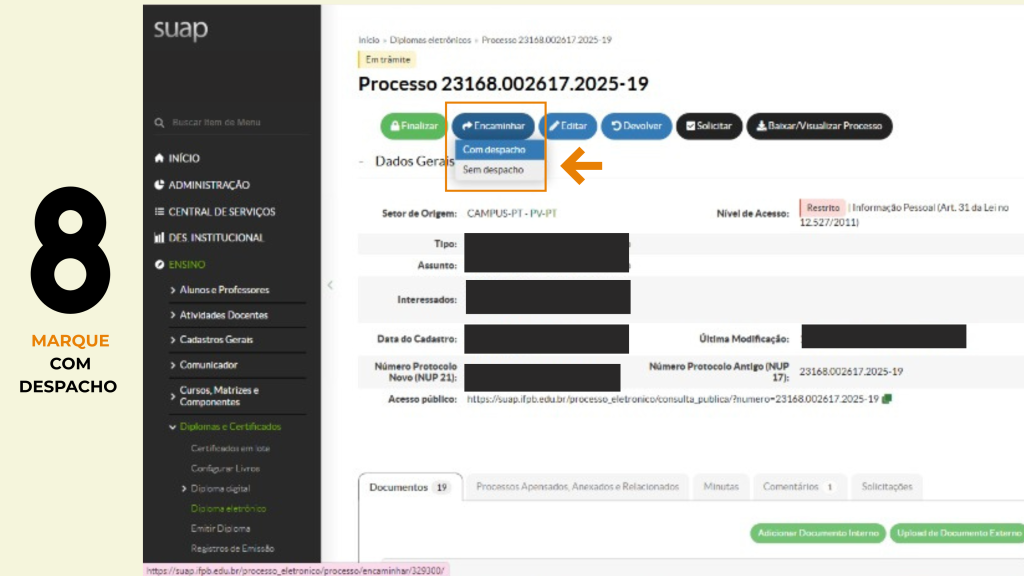Click the search magnifier icon in the sidebar
Screen dimensions: 1024x576
159,122
